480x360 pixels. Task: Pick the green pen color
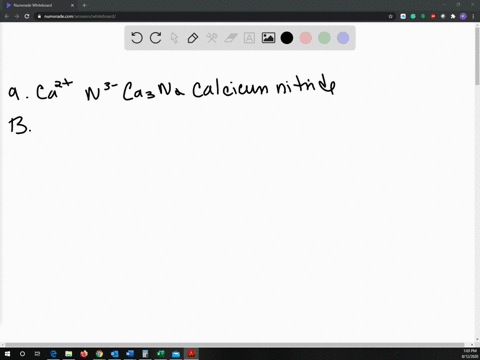click(324, 38)
